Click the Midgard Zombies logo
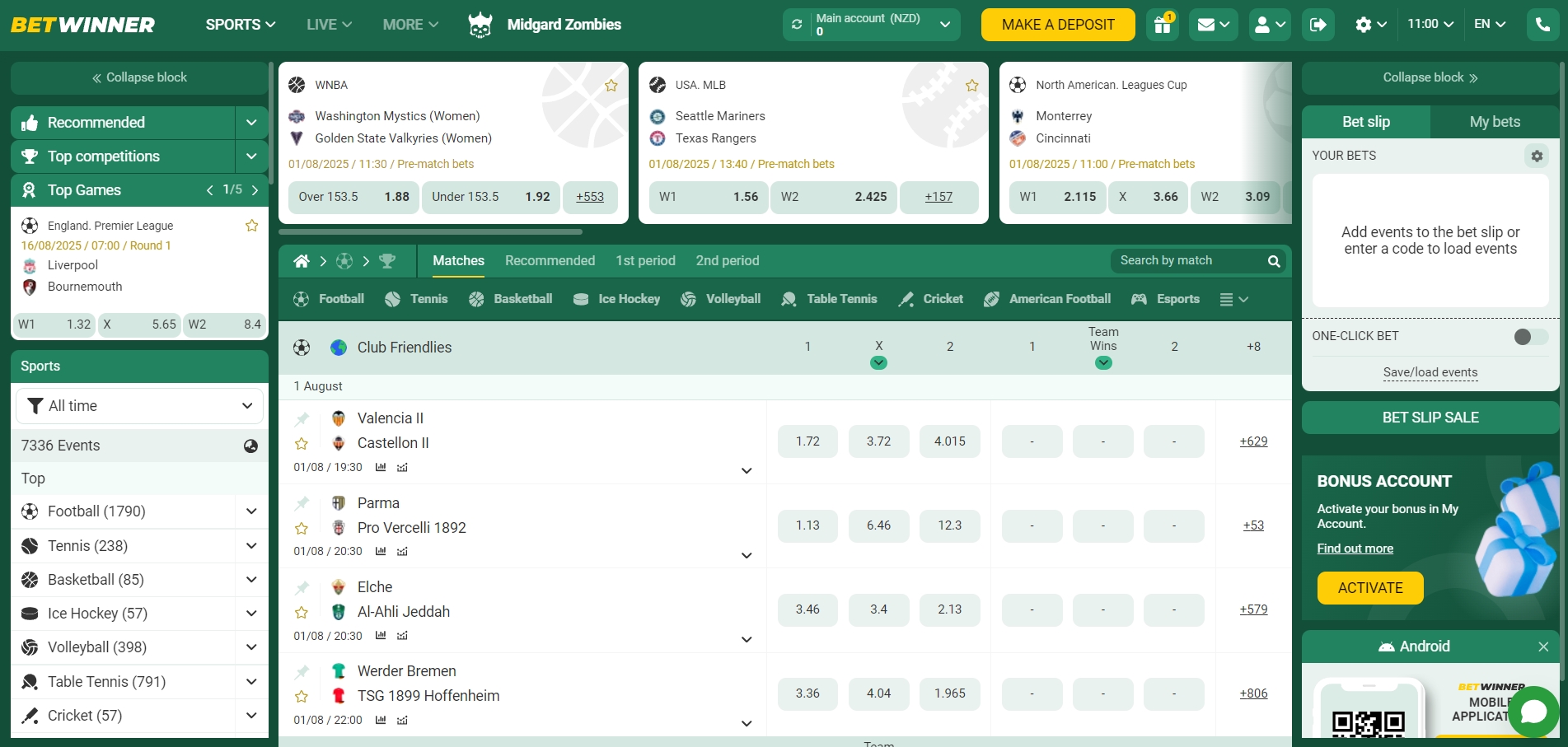1568x747 pixels. (x=480, y=25)
